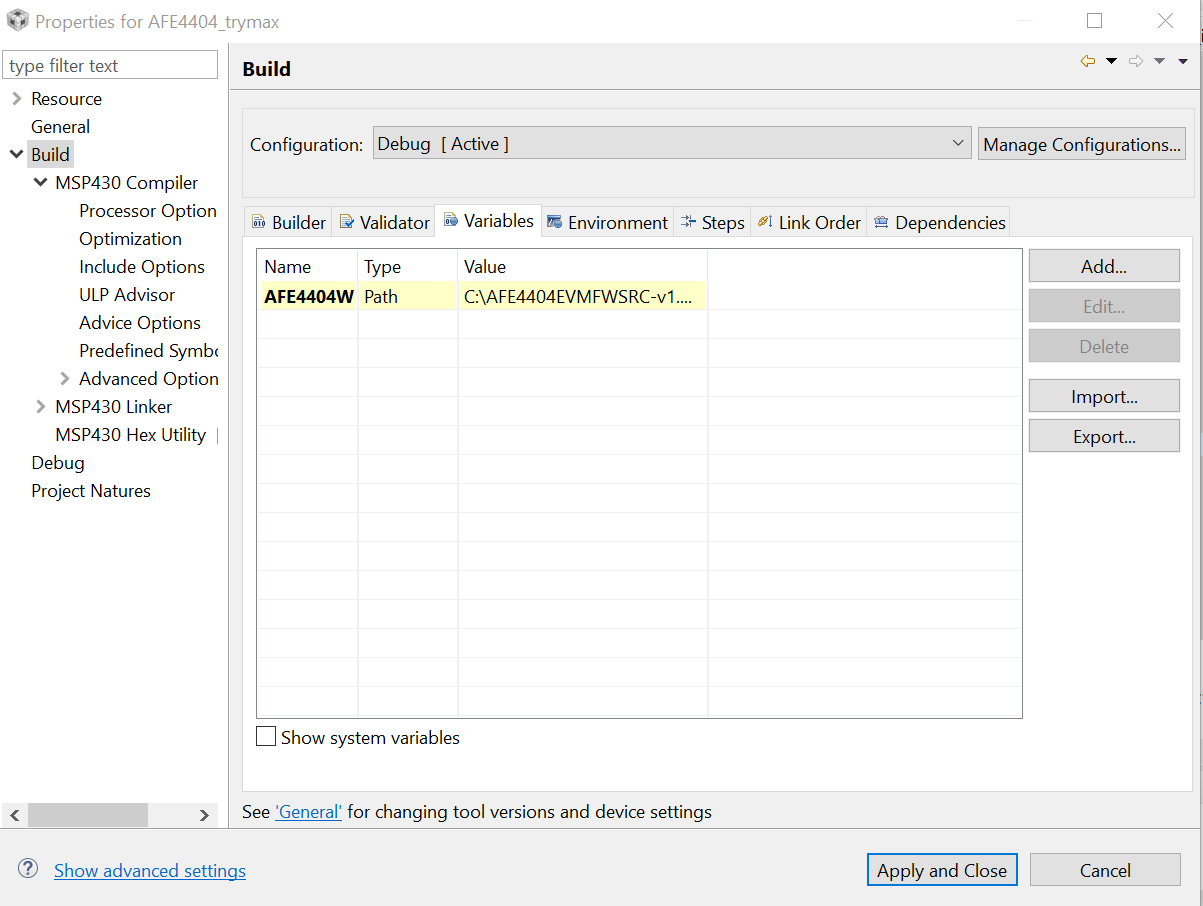The image size is (1203, 906).
Task: Click the Steps tab icon
Action: [688, 221]
